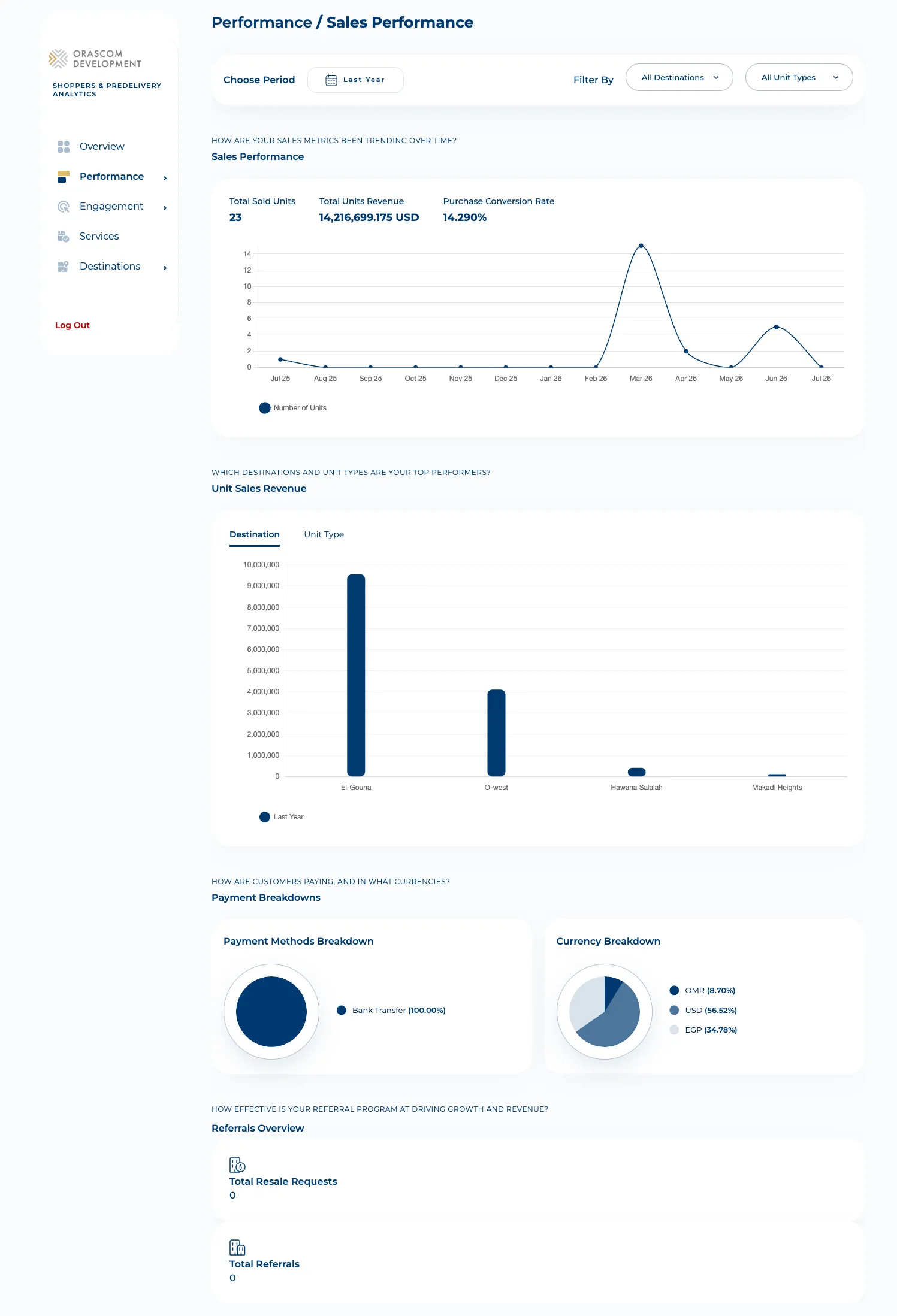This screenshot has height=1316, width=897.
Task: Click the Total Resale Requests icon
Action: (x=237, y=1164)
